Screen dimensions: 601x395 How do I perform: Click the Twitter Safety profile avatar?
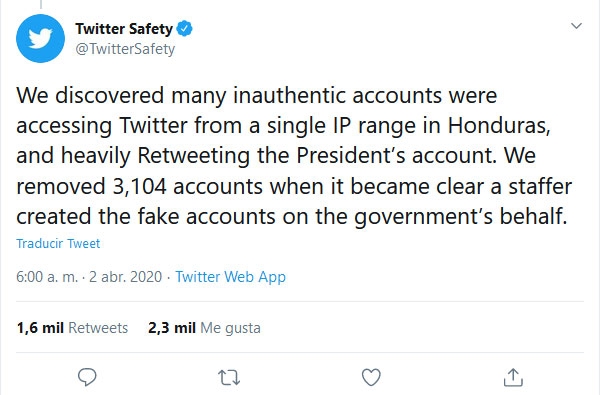tap(40, 38)
